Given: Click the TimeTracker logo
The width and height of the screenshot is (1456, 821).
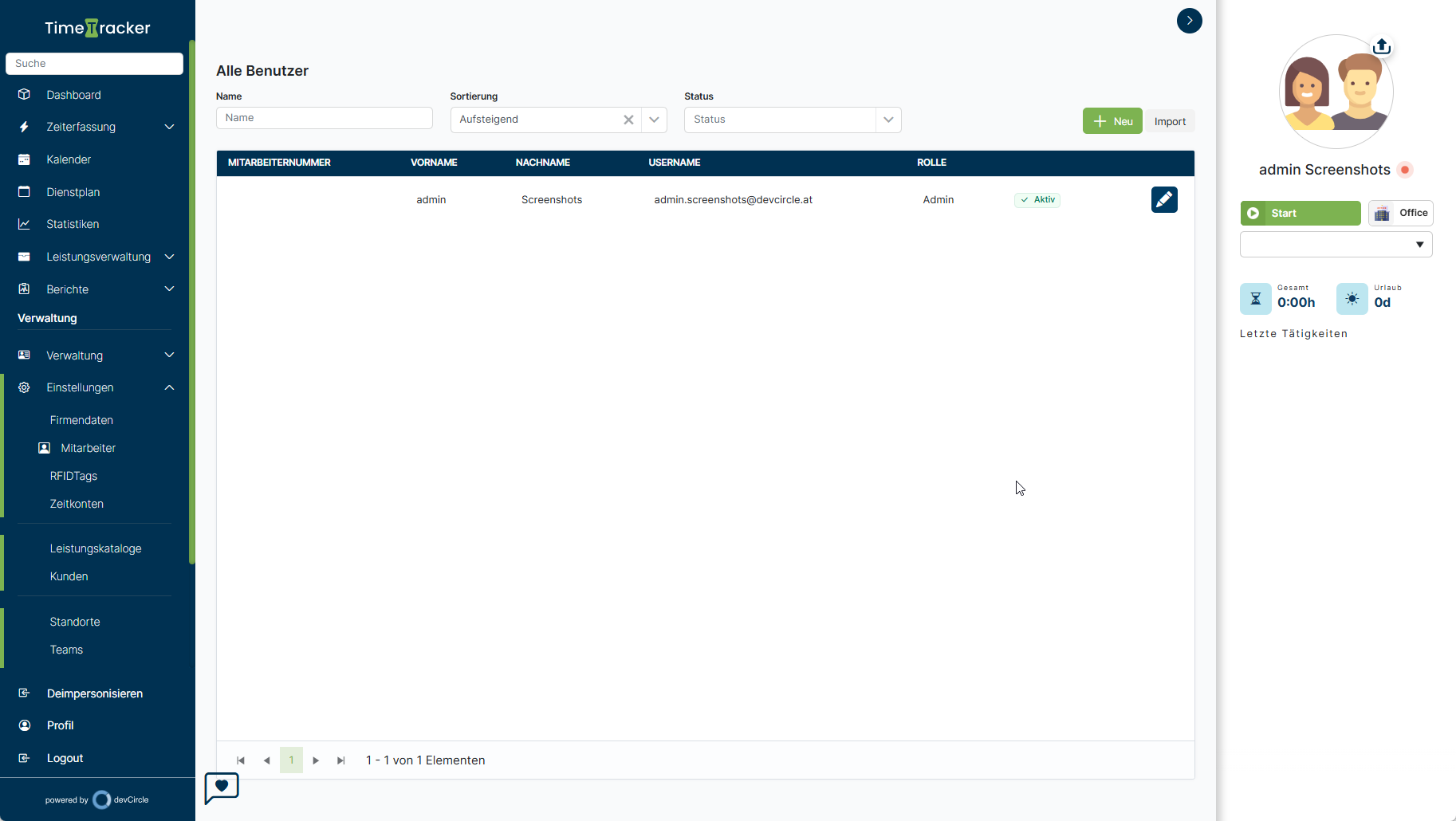Looking at the screenshot, I should (97, 28).
